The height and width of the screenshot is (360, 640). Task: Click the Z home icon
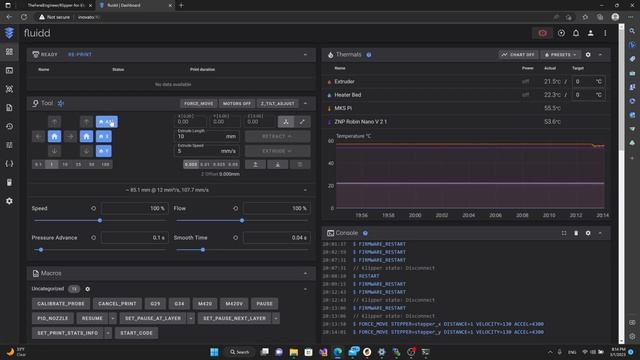86,136
